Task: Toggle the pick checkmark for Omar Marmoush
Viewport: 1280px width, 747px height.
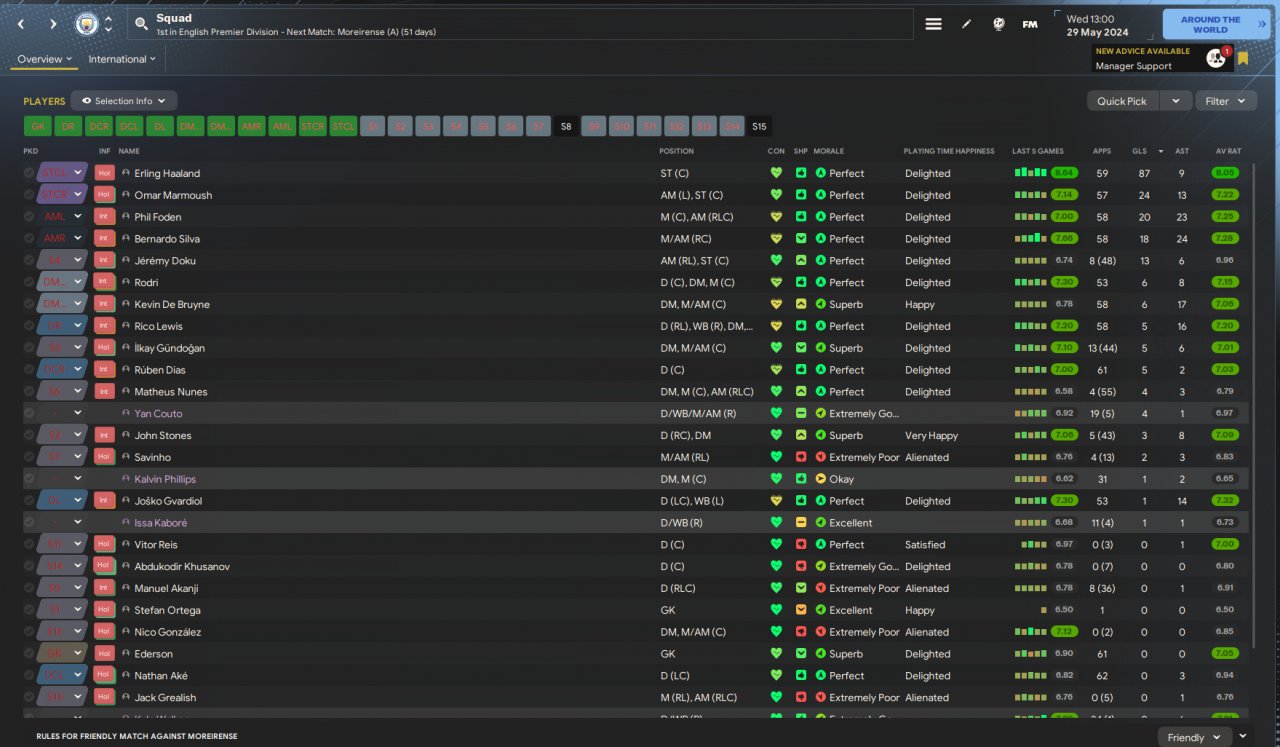Action: pos(29,195)
